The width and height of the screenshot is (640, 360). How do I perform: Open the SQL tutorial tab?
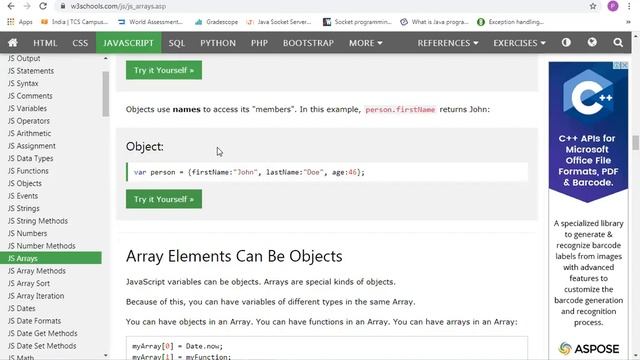click(x=177, y=43)
